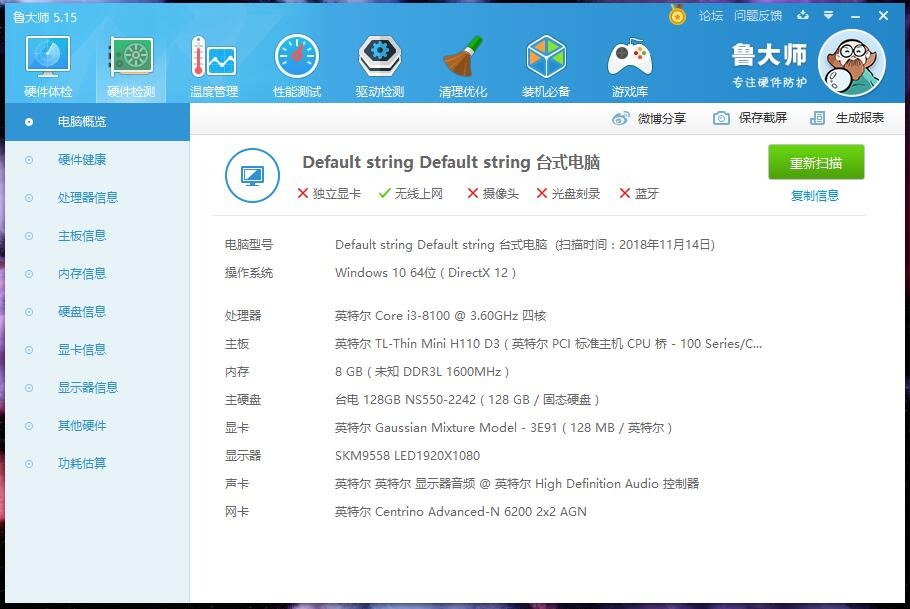Viewport: 910px width, 609px height.
Task: Open the 硬件体检 hardware checkup tool
Action: pos(46,63)
